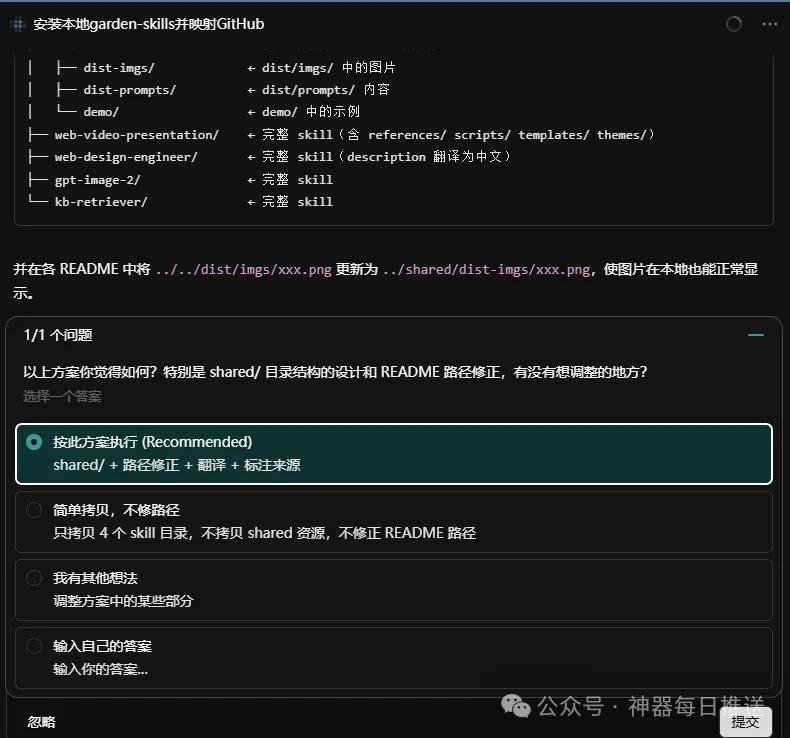Click the '只拷贝 4 个 skill 目录' description
The height and width of the screenshot is (738, 790).
point(265,533)
